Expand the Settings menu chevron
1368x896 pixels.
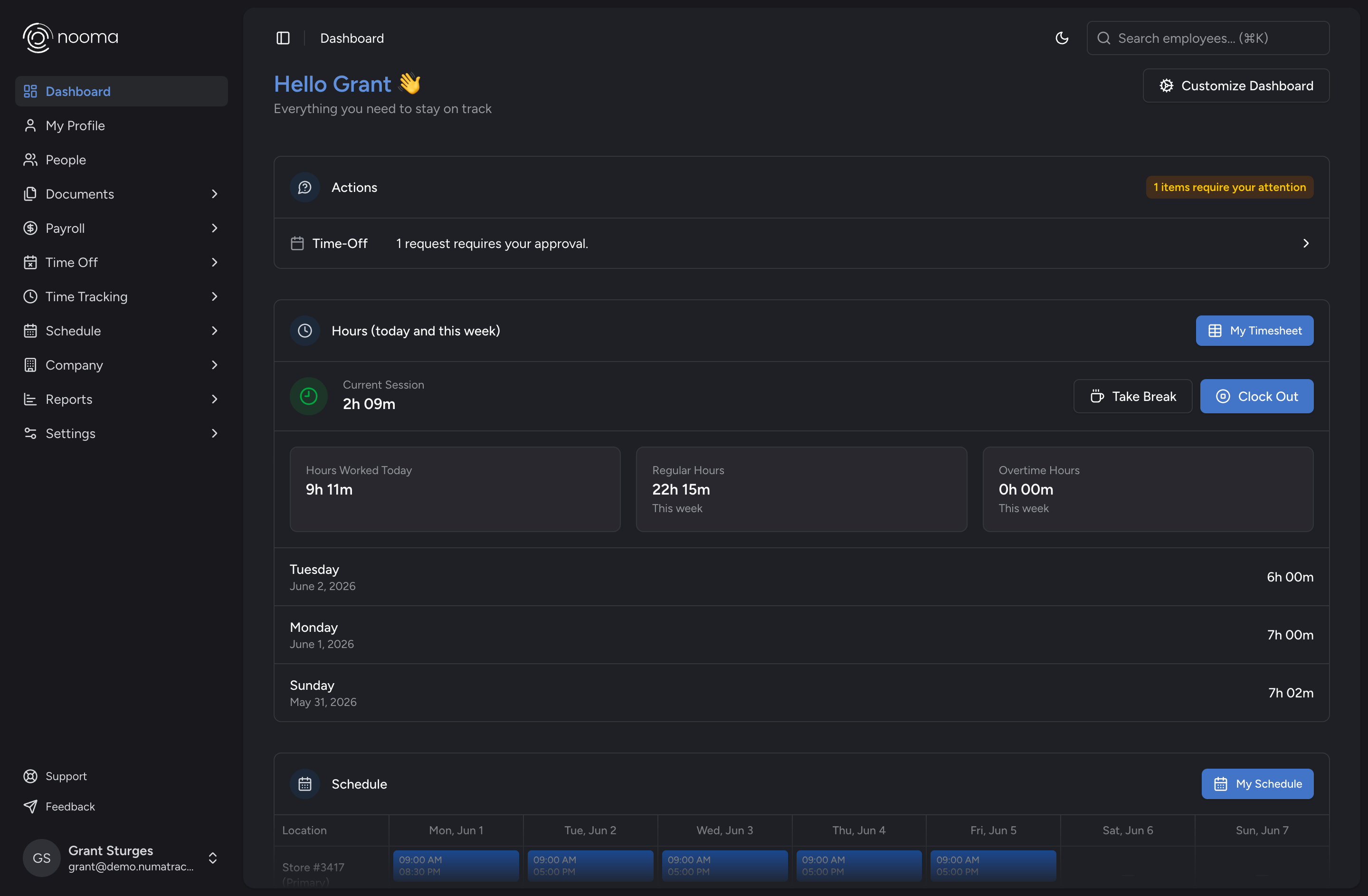214,433
